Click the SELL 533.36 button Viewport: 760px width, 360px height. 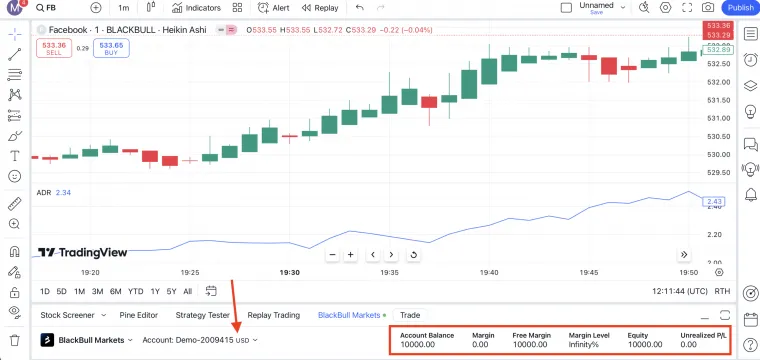click(54, 48)
